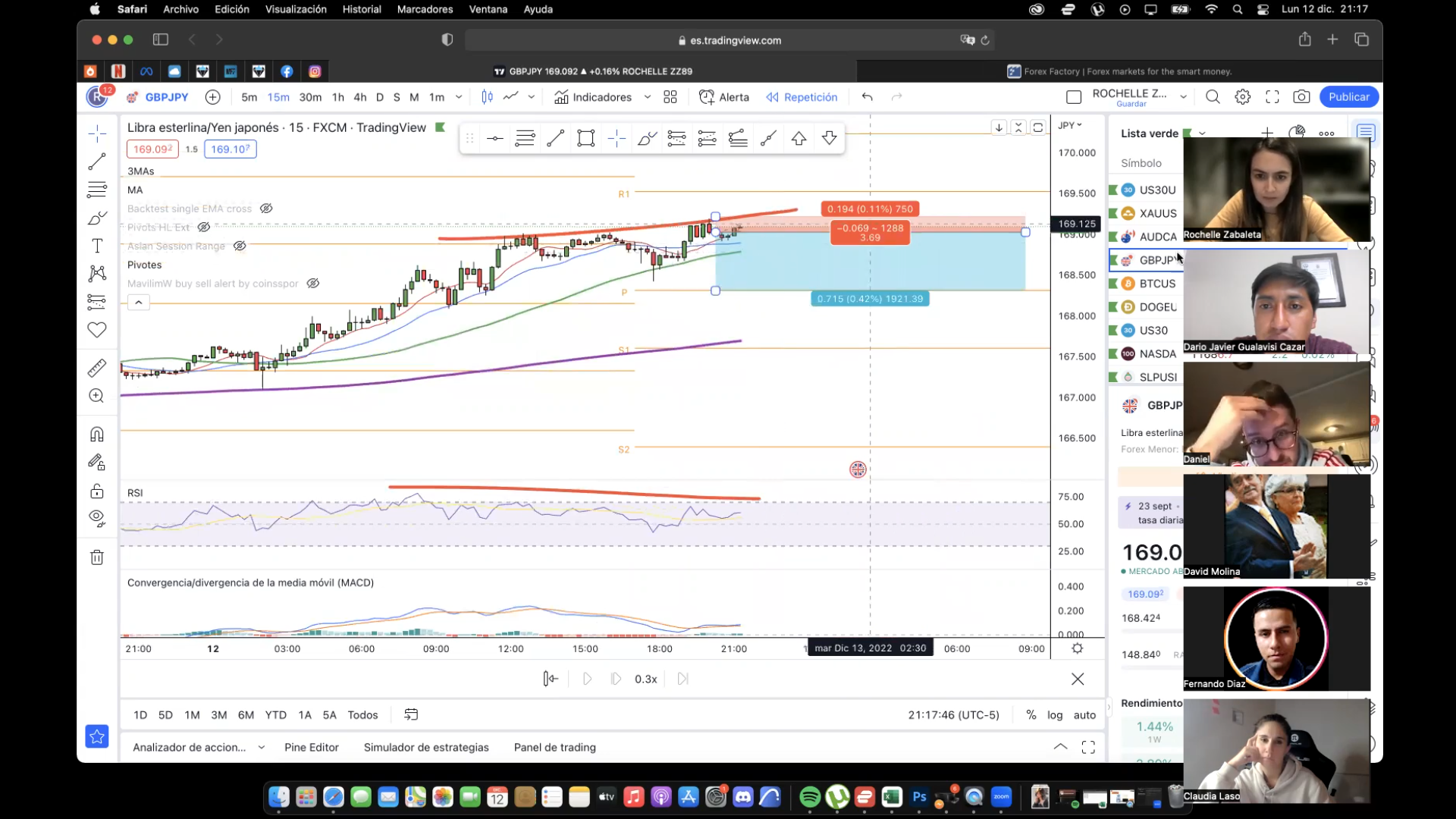Open go-to-date calendar icon
Viewport: 1456px width, 819px height.
411,715
